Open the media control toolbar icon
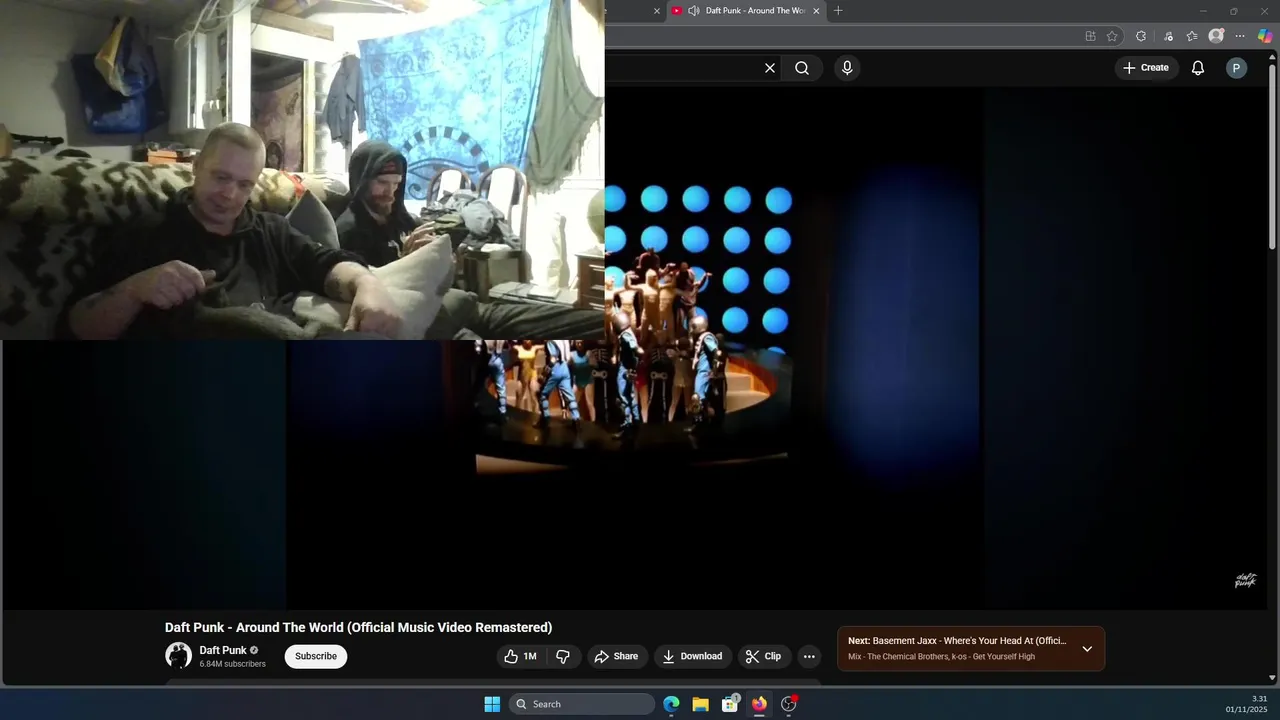1280x720 pixels. 1168,36
